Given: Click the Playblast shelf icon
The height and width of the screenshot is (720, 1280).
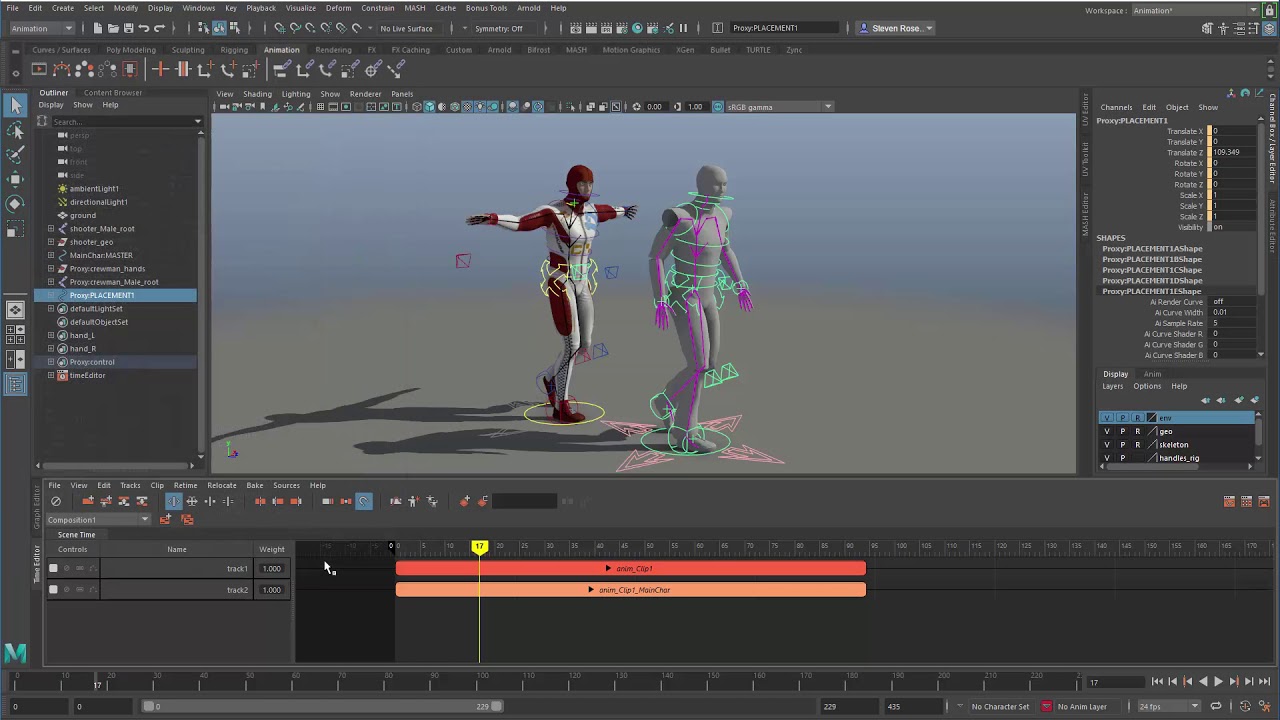Looking at the screenshot, I should (39, 69).
